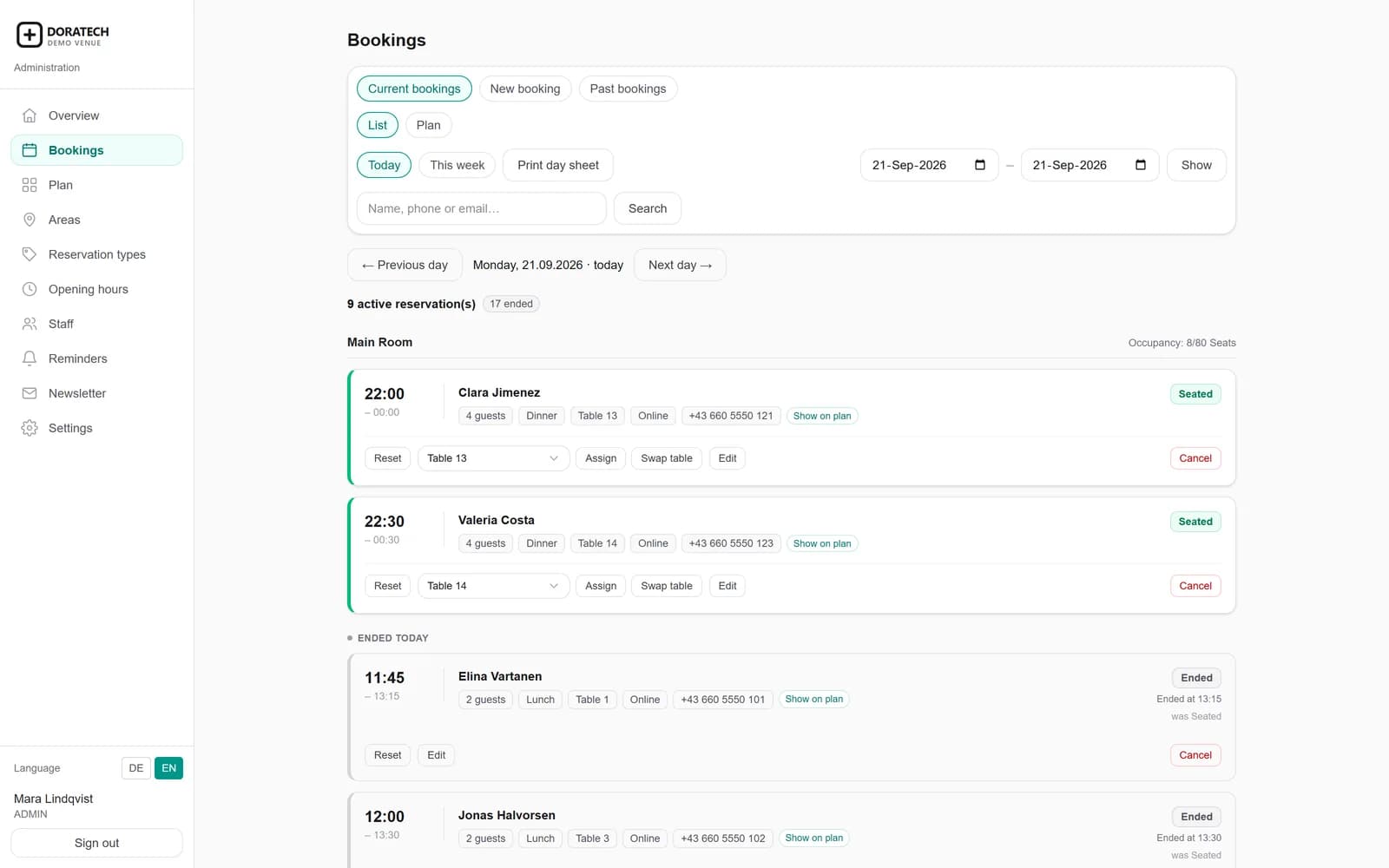
Task: Open the Current bookings tab
Action: coord(414,89)
